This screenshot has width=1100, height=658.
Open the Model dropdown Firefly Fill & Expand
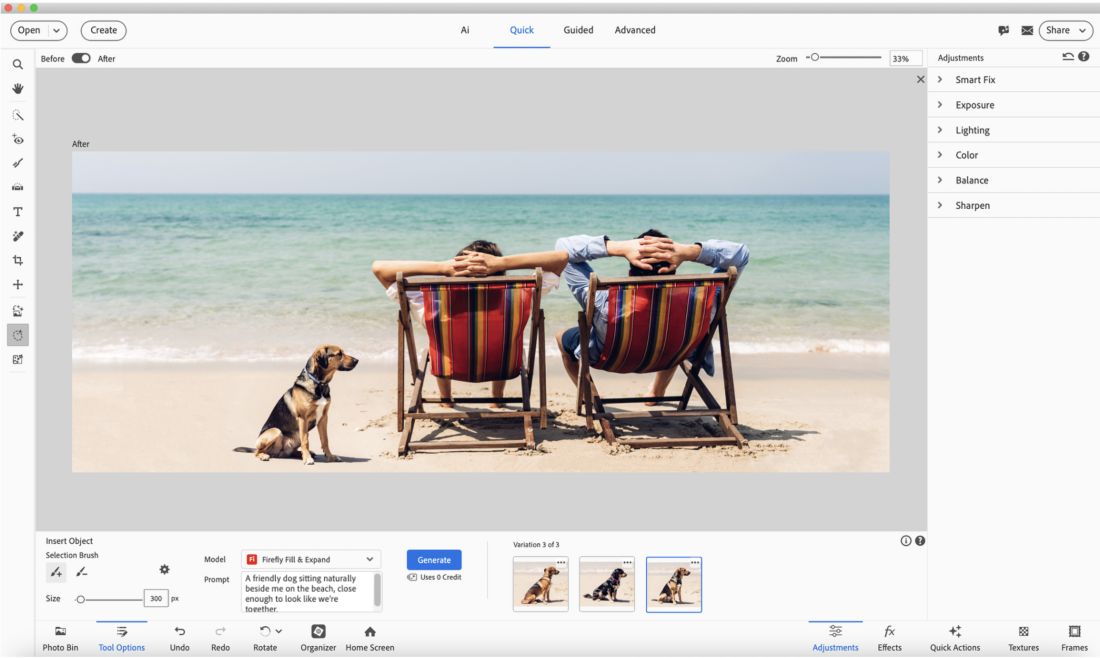311,559
